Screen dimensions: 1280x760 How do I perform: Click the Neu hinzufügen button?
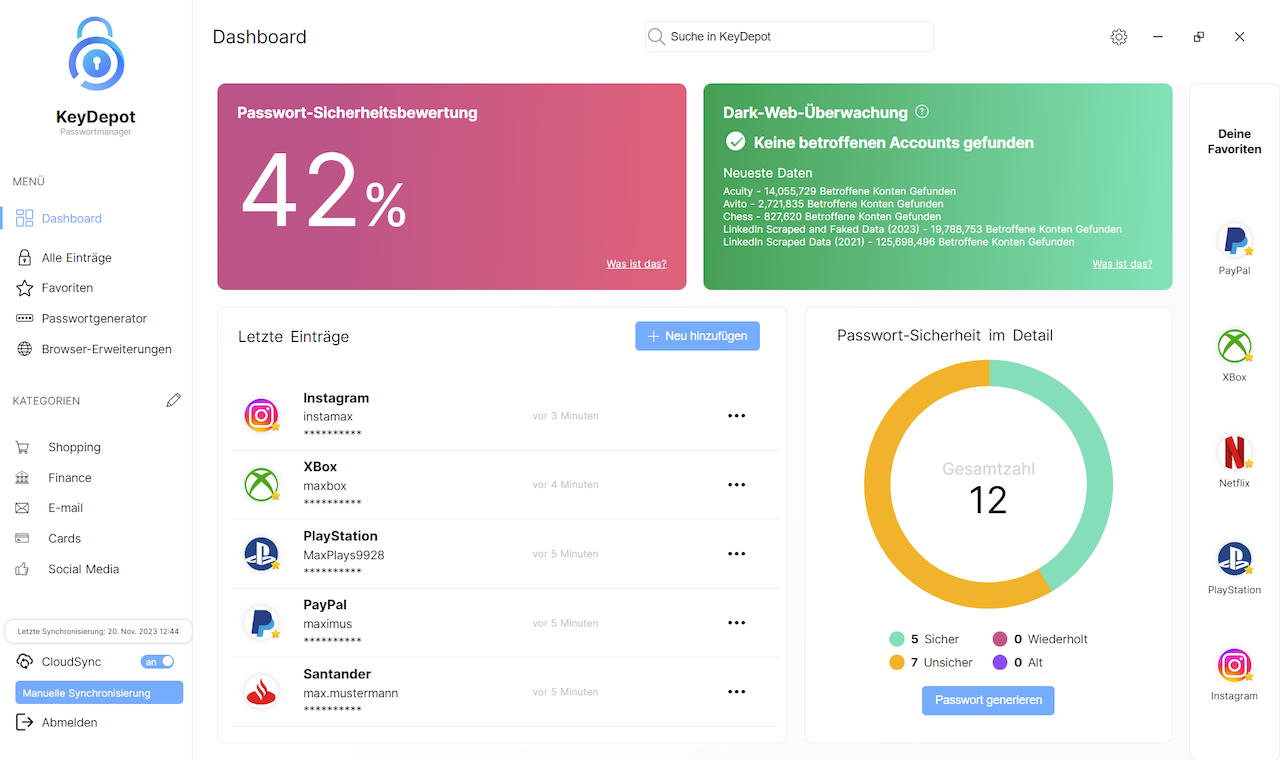tap(697, 336)
